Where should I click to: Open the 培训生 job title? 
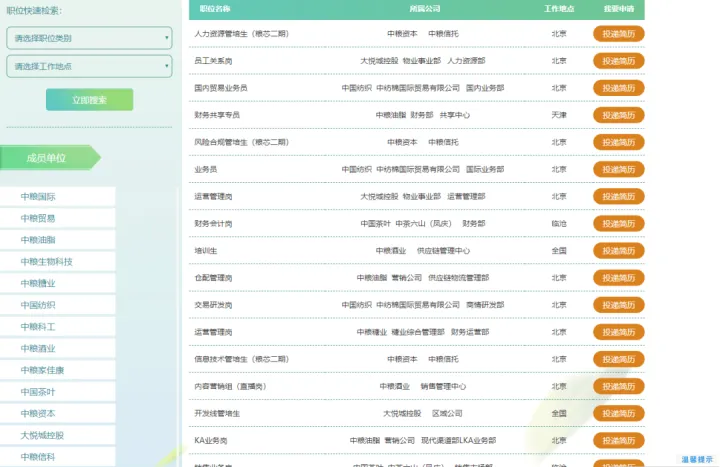click(206, 251)
